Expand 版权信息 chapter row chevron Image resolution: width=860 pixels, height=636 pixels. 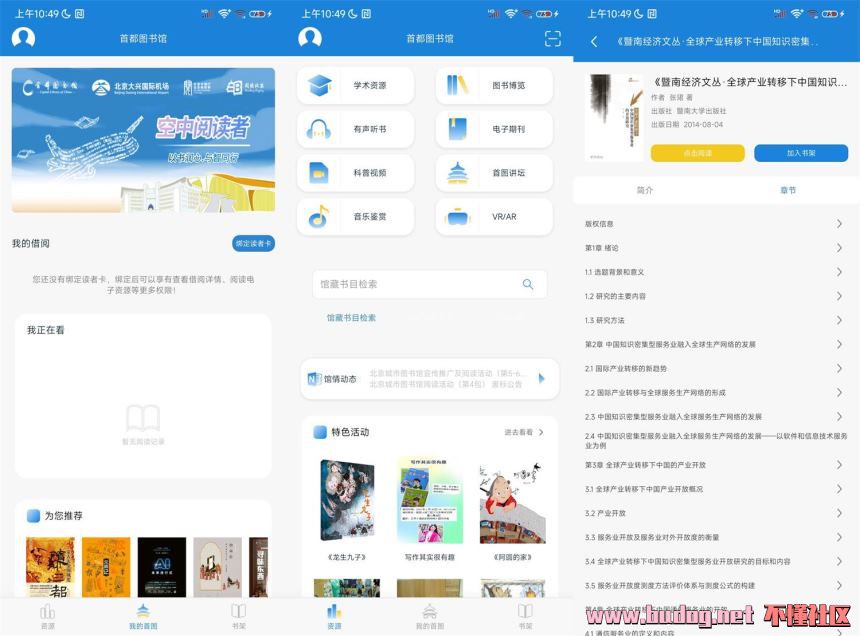click(x=839, y=224)
